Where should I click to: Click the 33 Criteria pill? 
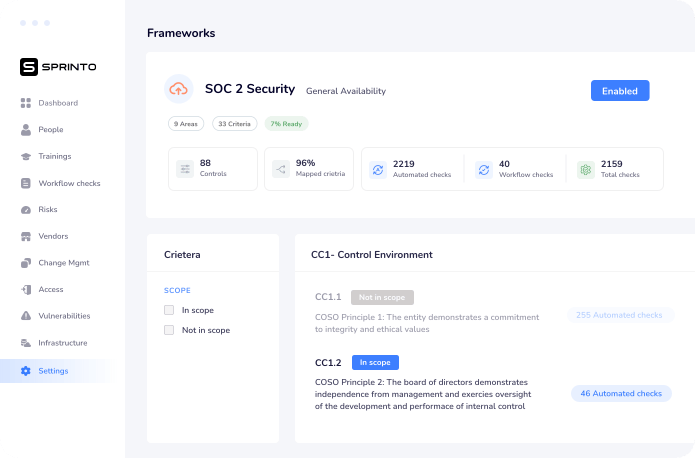click(234, 124)
